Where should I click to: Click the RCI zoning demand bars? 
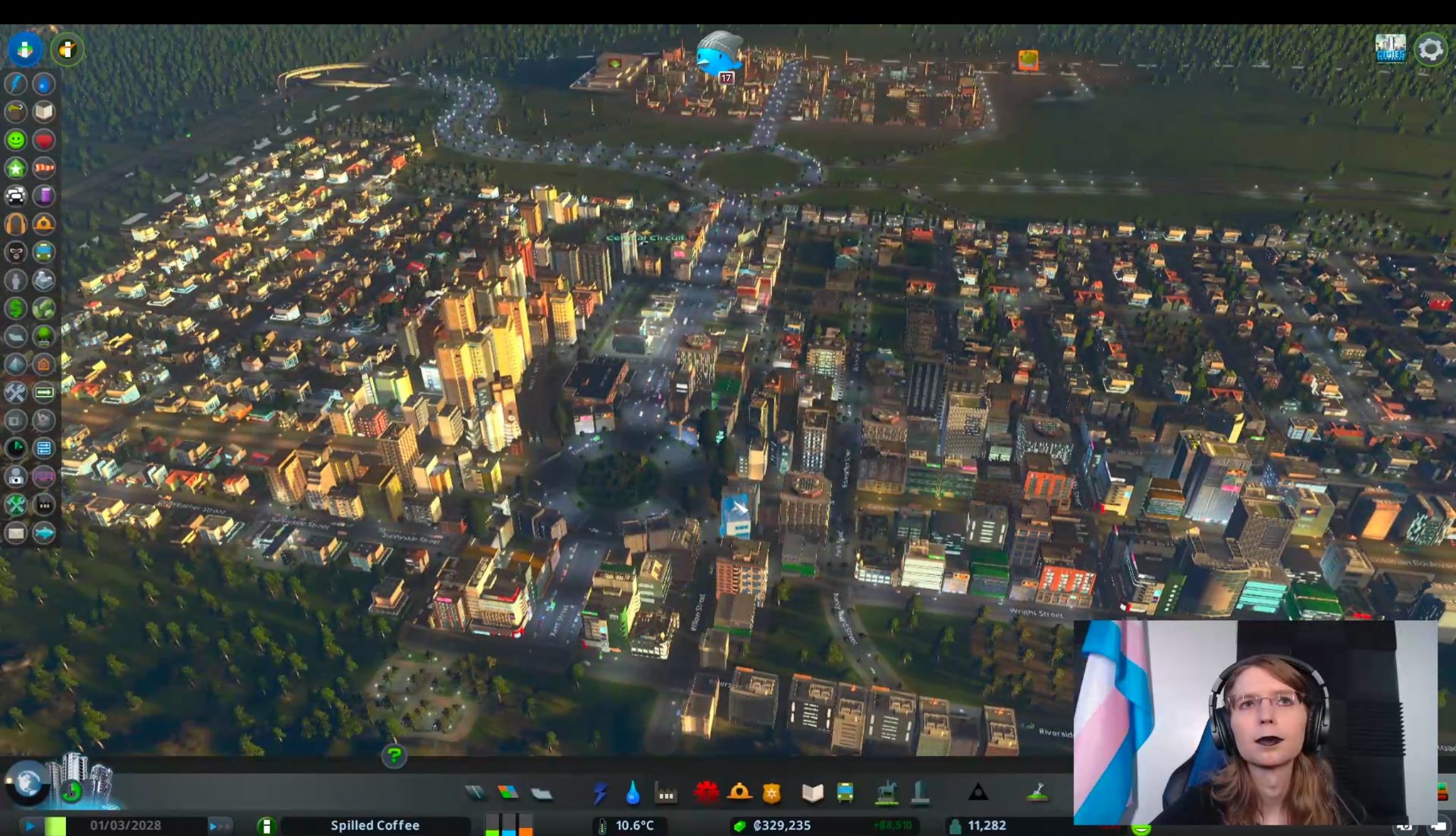point(509,825)
